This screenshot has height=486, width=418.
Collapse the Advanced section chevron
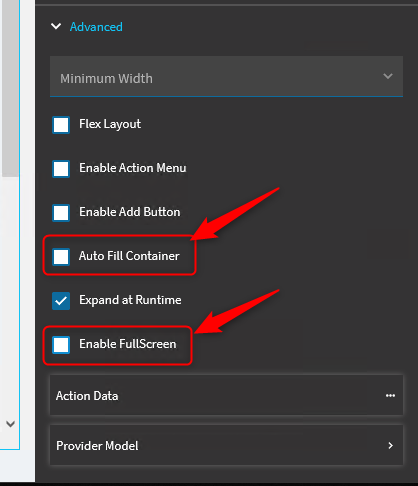56,26
